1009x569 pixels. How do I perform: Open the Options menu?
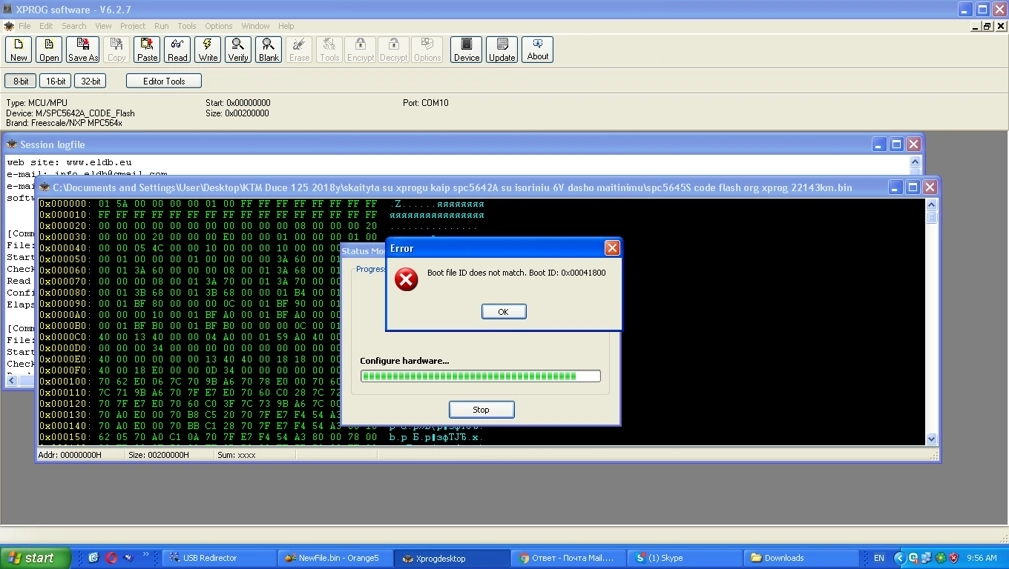coord(218,26)
